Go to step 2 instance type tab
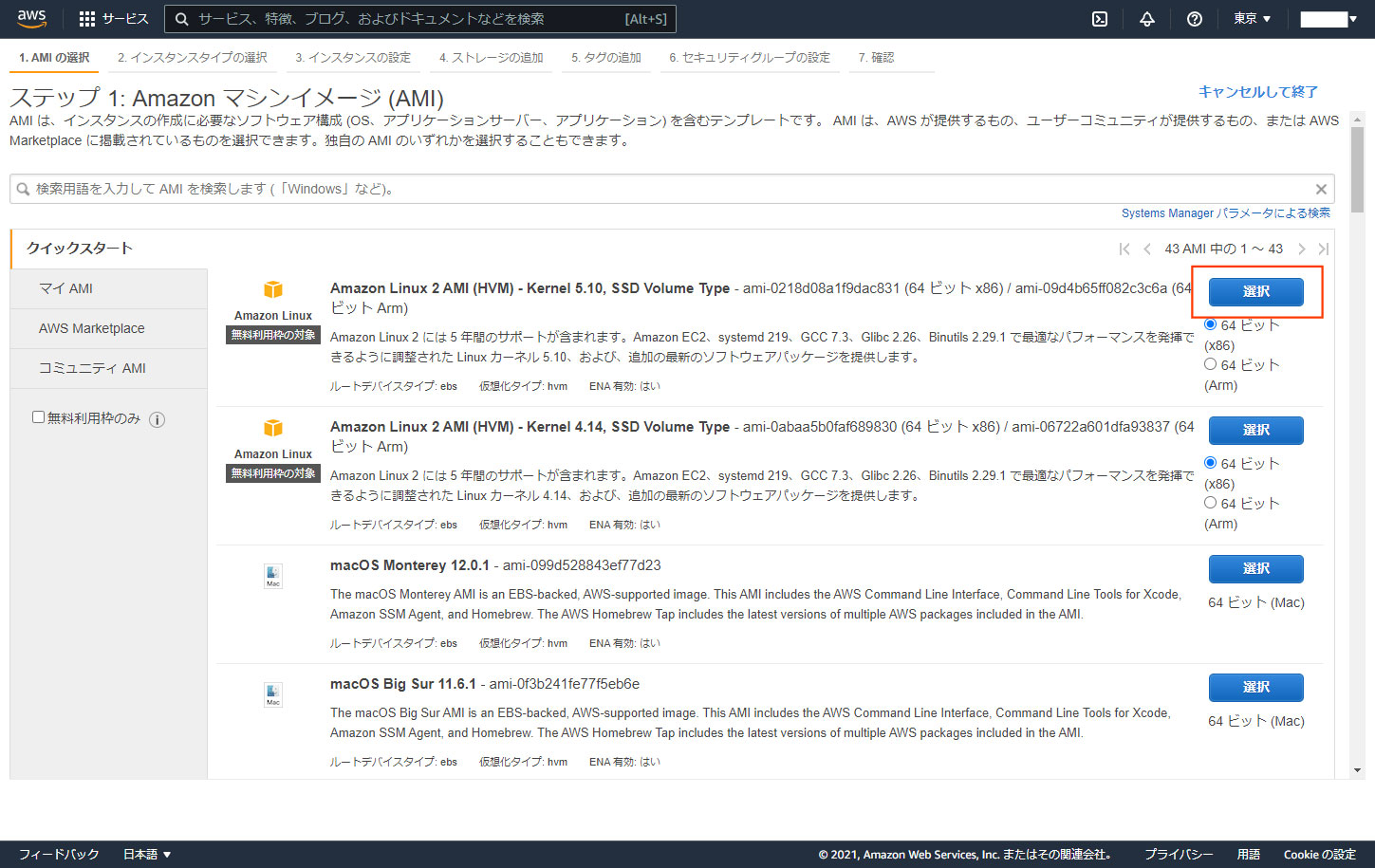The image size is (1375, 868). coord(193,58)
